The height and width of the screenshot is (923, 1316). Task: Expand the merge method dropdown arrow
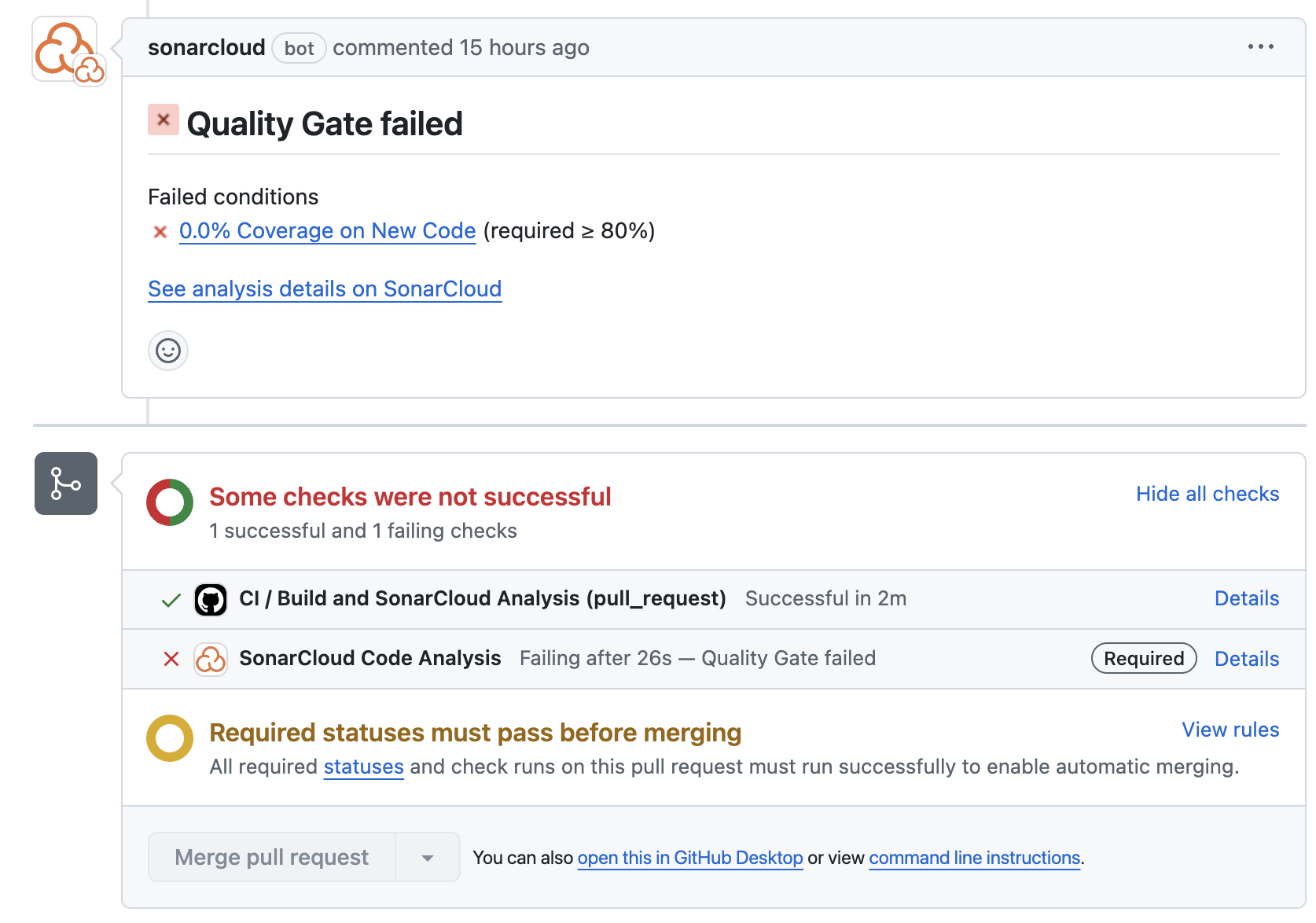pos(428,858)
